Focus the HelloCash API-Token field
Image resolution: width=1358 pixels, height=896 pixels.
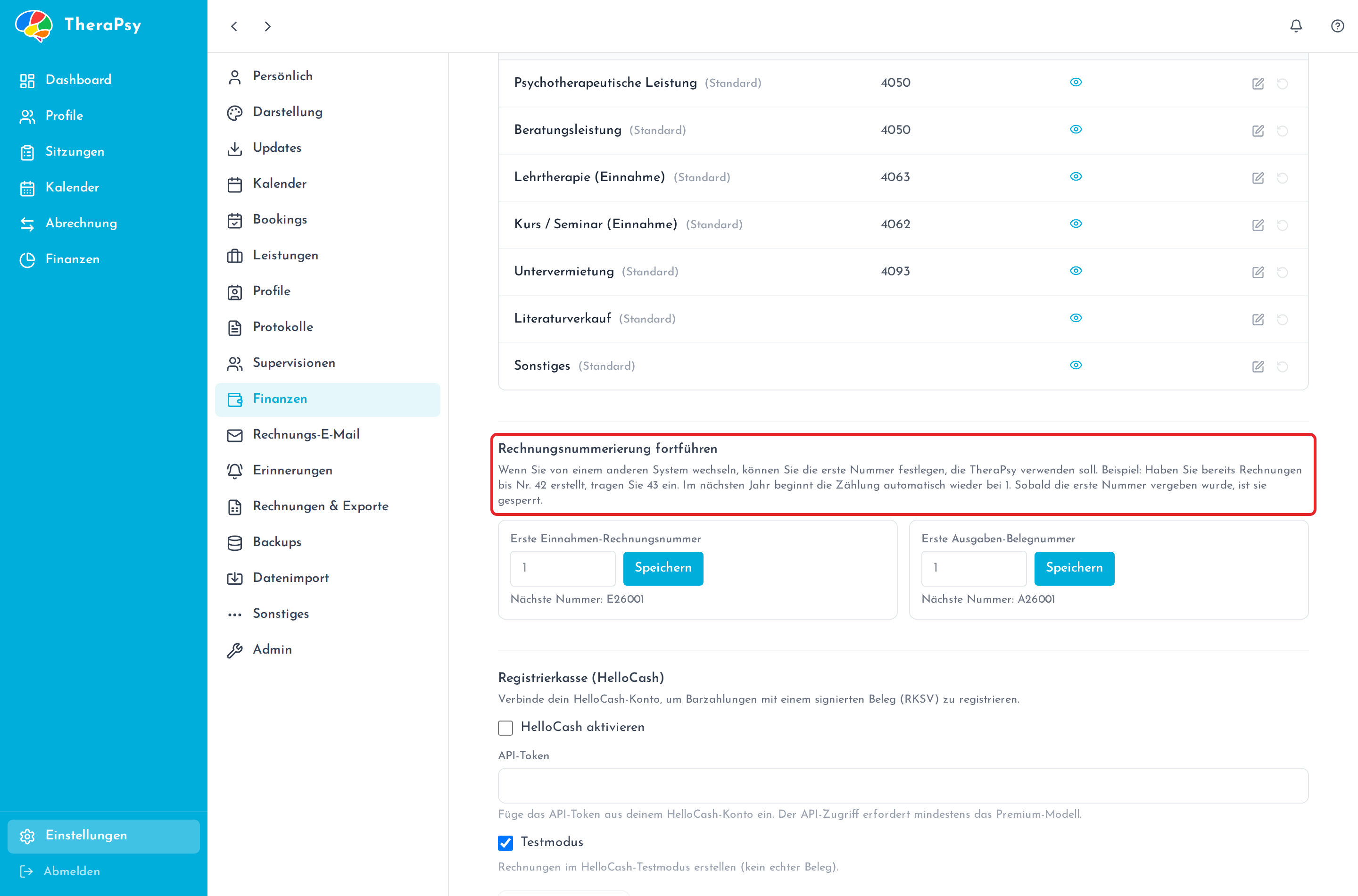[903, 786]
